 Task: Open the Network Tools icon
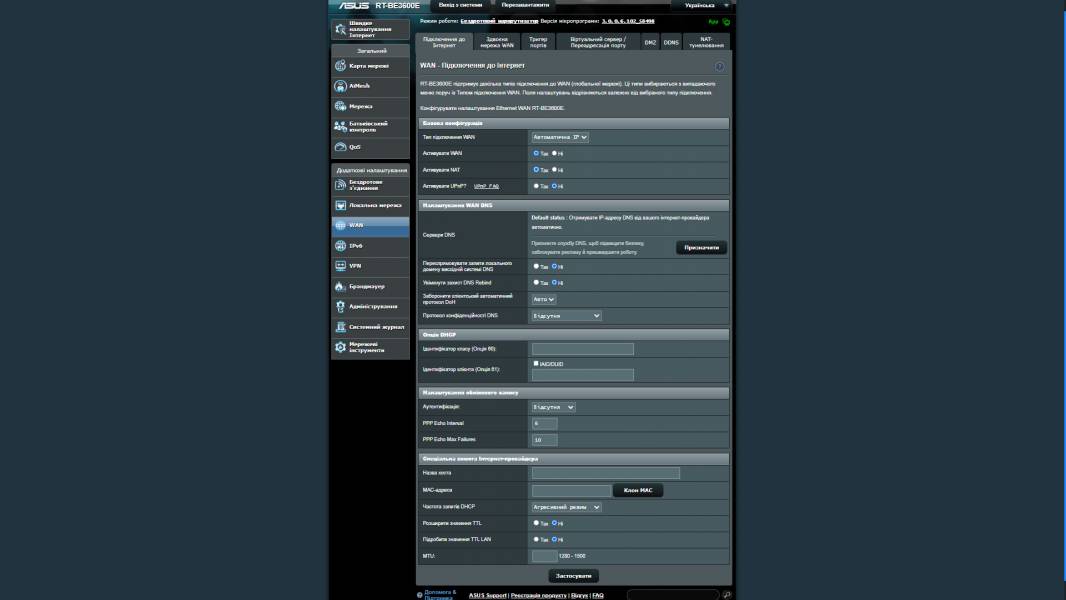[341, 347]
